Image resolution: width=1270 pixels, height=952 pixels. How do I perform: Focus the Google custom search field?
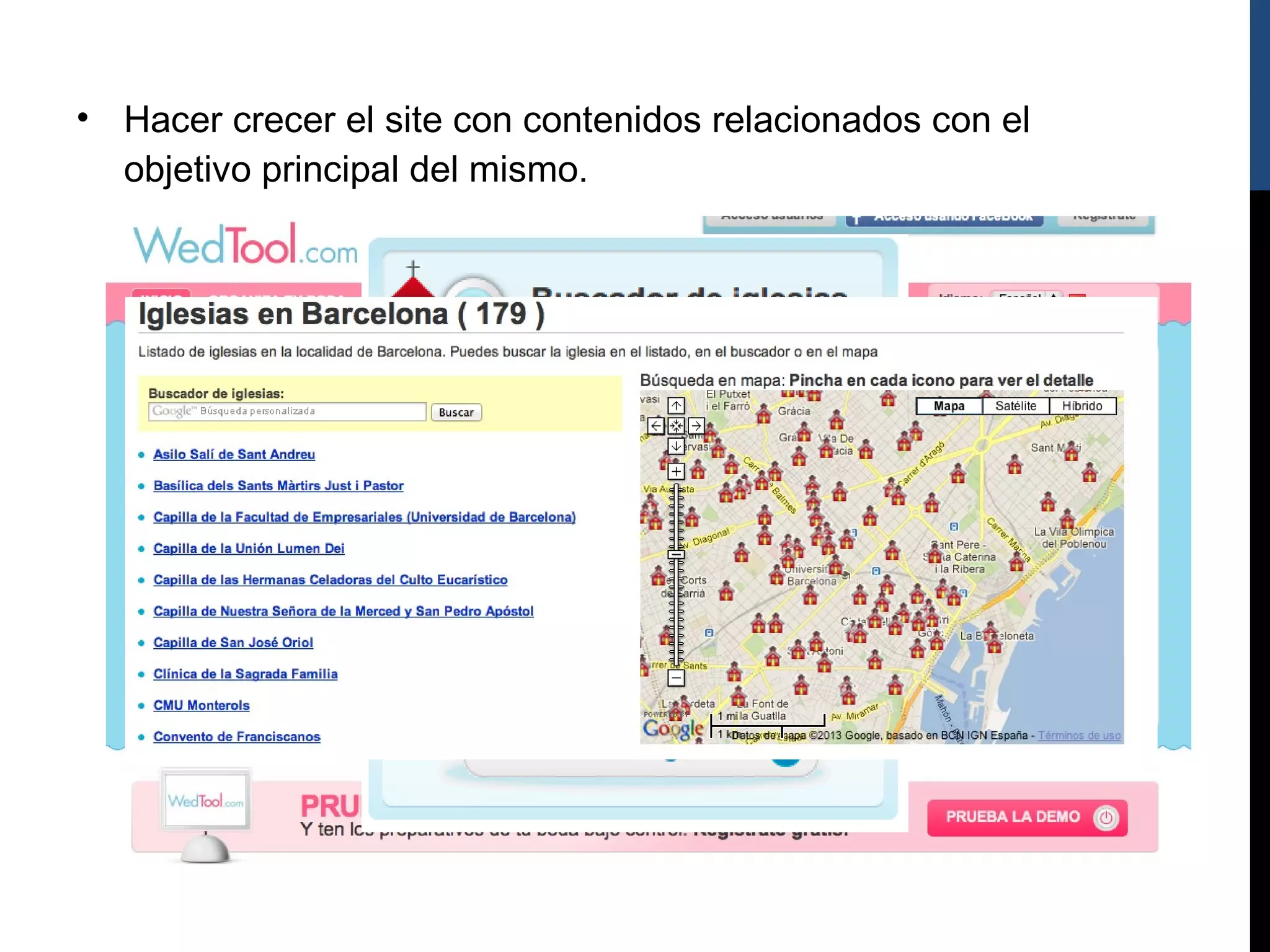point(287,411)
